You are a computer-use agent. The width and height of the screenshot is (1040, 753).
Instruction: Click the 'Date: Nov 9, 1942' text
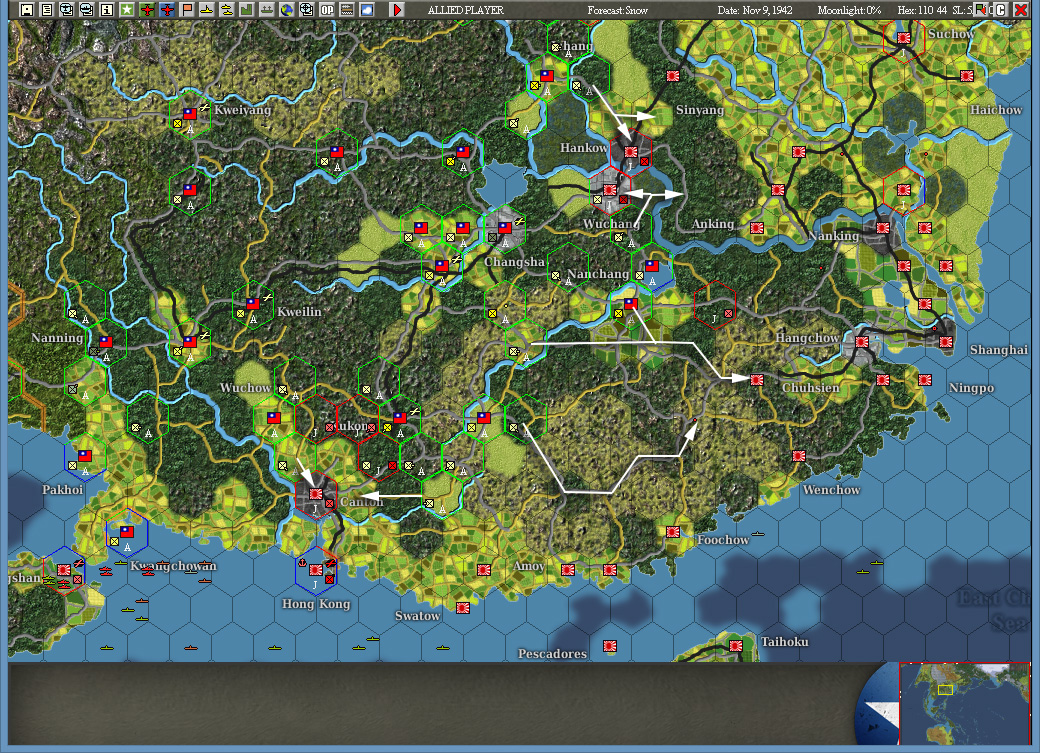coord(755,10)
